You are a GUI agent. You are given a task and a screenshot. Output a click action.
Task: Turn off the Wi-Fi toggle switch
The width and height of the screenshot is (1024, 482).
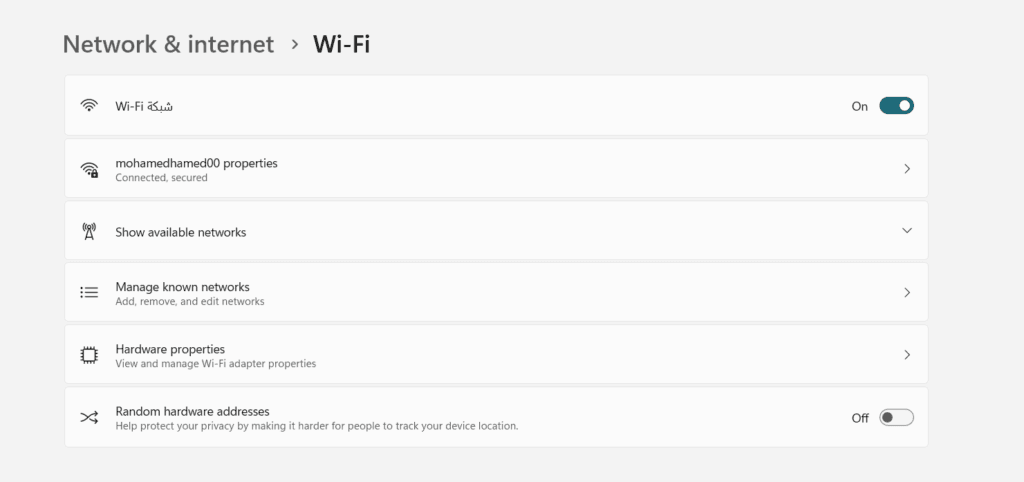[896, 106]
